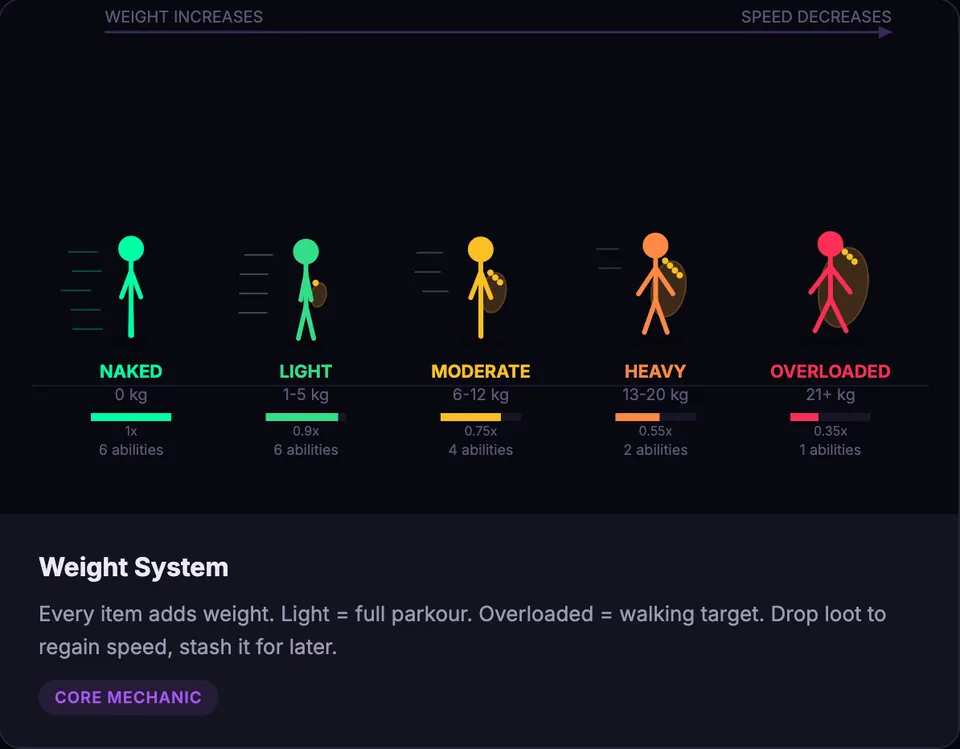Click the 0 kg weight value
This screenshot has height=749, width=960.
(131, 395)
